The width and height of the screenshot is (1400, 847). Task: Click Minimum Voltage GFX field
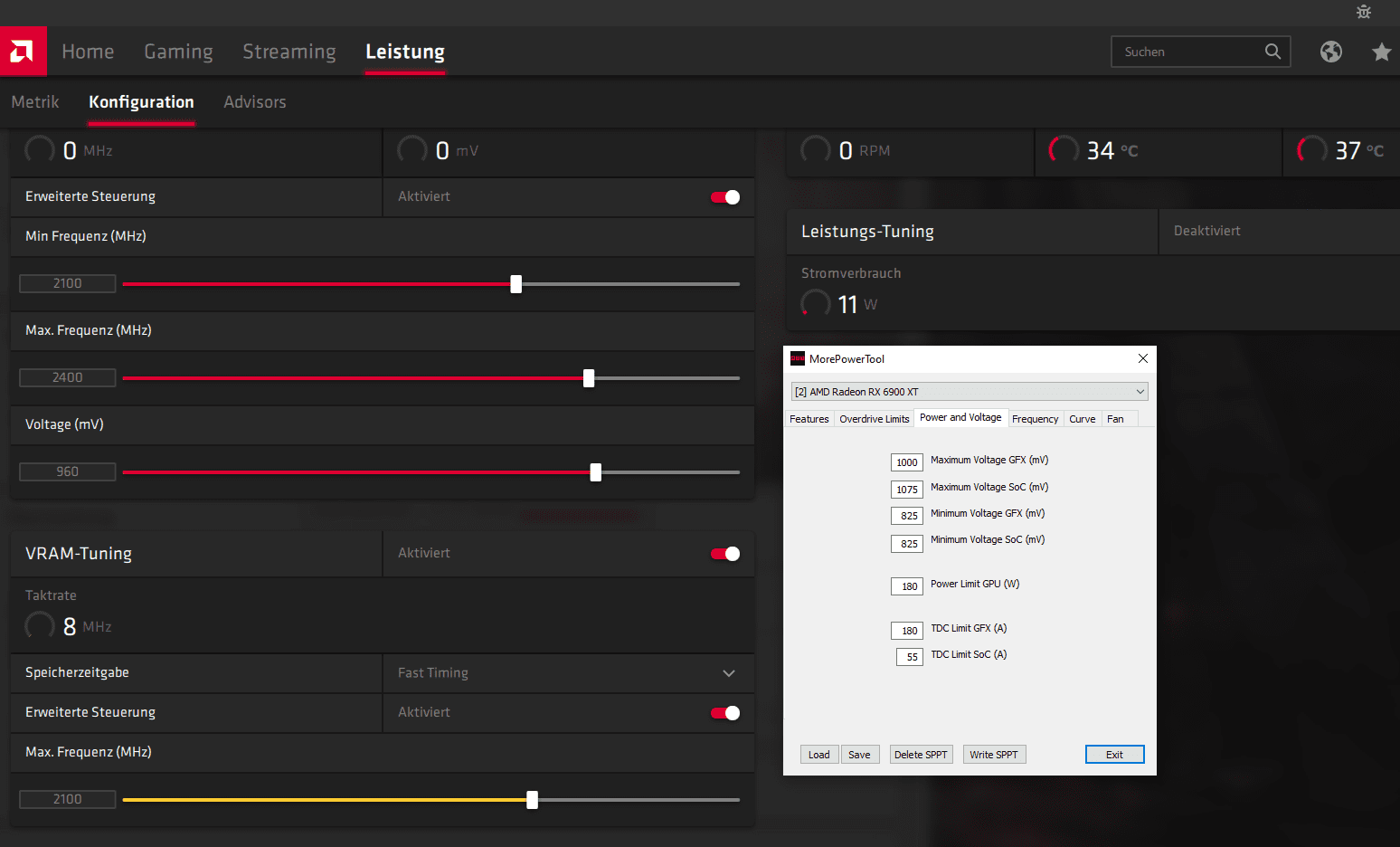coord(907,516)
